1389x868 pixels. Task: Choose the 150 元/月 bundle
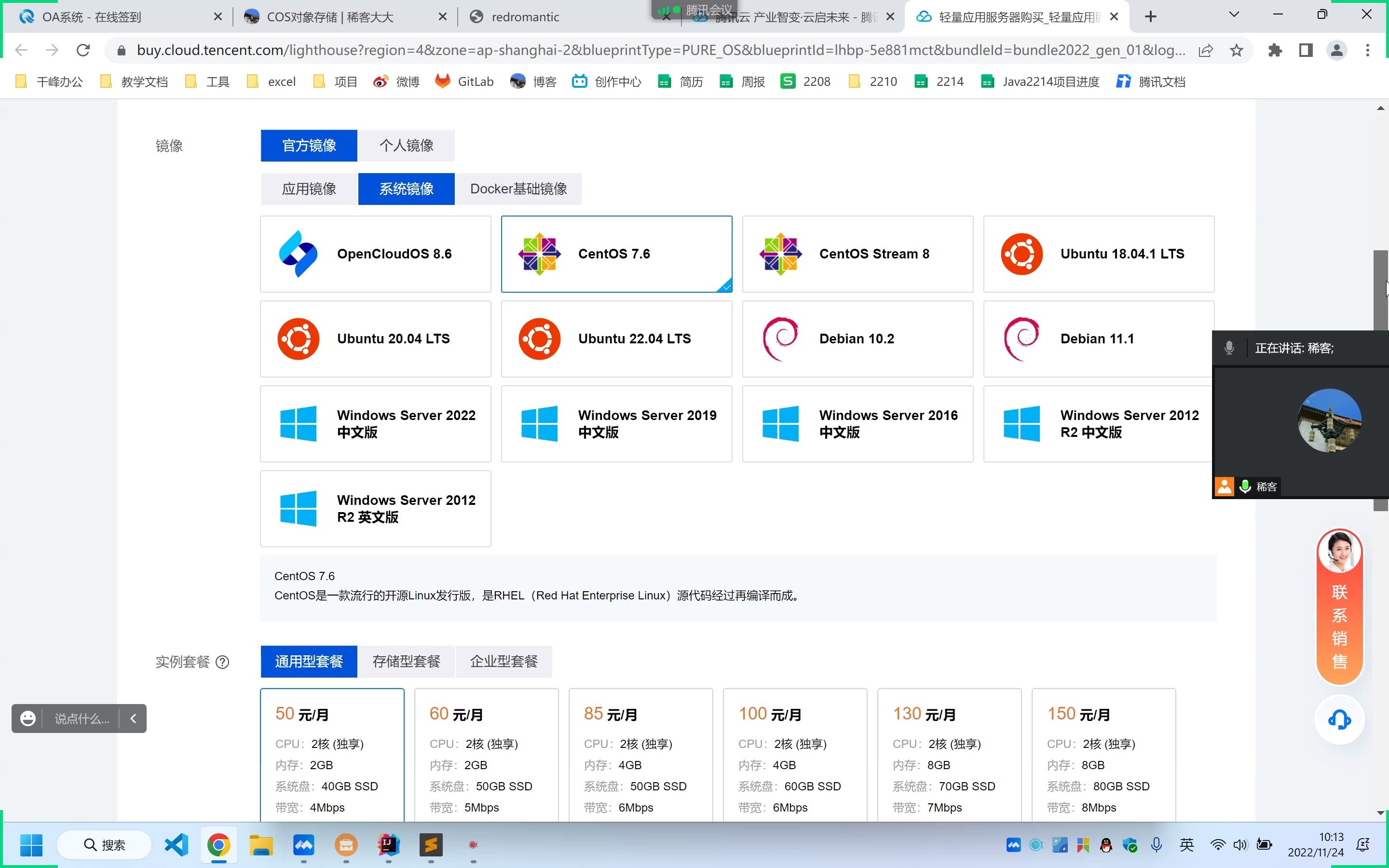point(1104,755)
